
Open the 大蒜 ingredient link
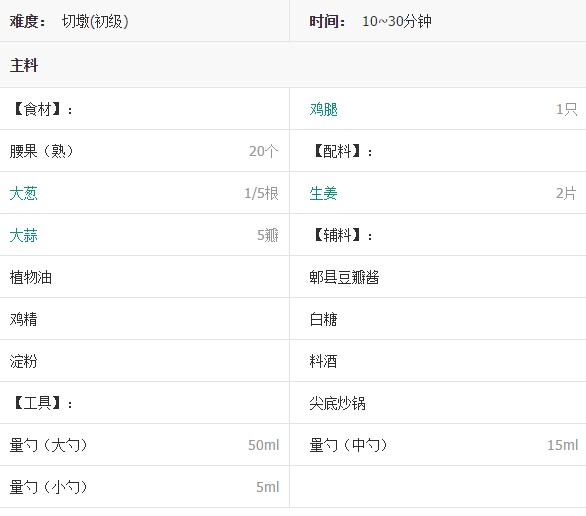click(x=24, y=235)
